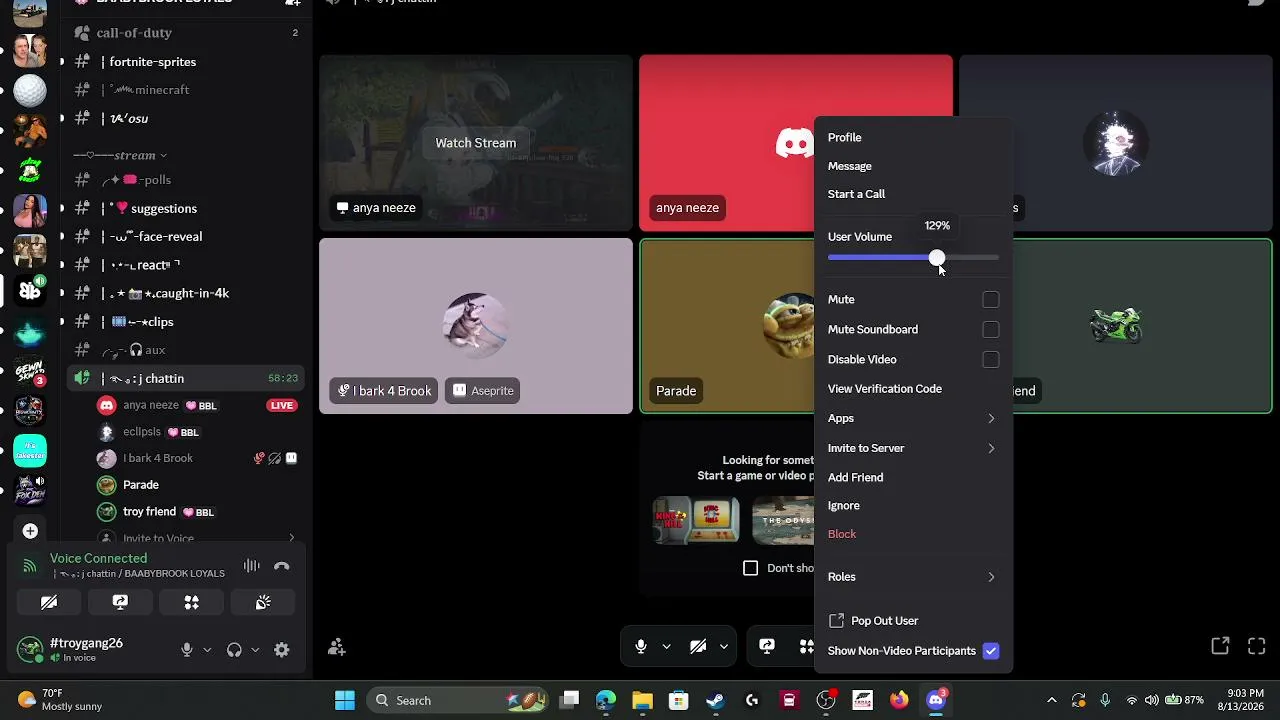The width and height of the screenshot is (1280, 720).
Task: Invite friends icon at call bottom-left
Action: point(337,647)
